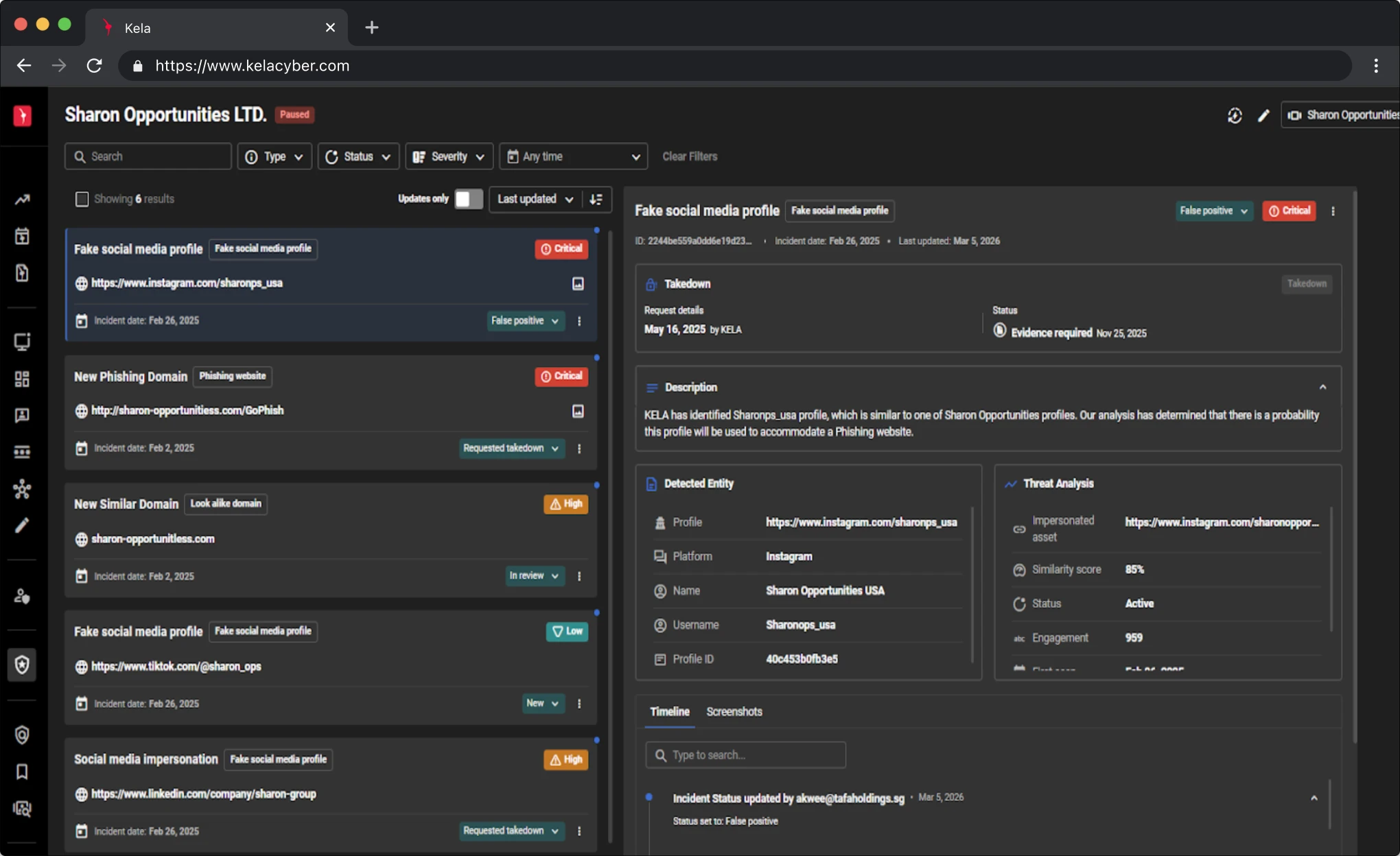This screenshot has width=1400, height=856.
Task: Open the user lock sidebar icon
Action: (x=23, y=596)
